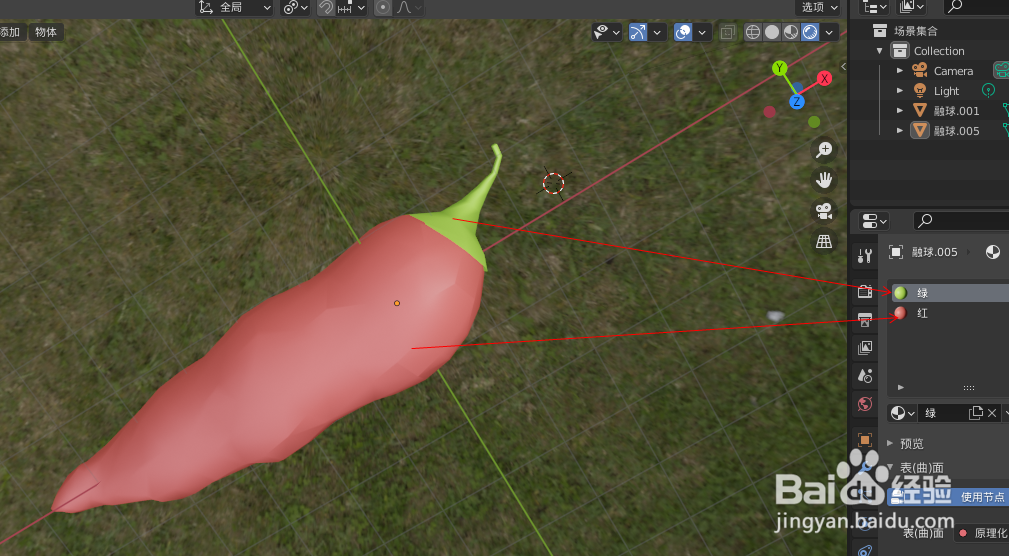
Task: Browse materials with the sphere dropdown
Action: (x=902, y=413)
